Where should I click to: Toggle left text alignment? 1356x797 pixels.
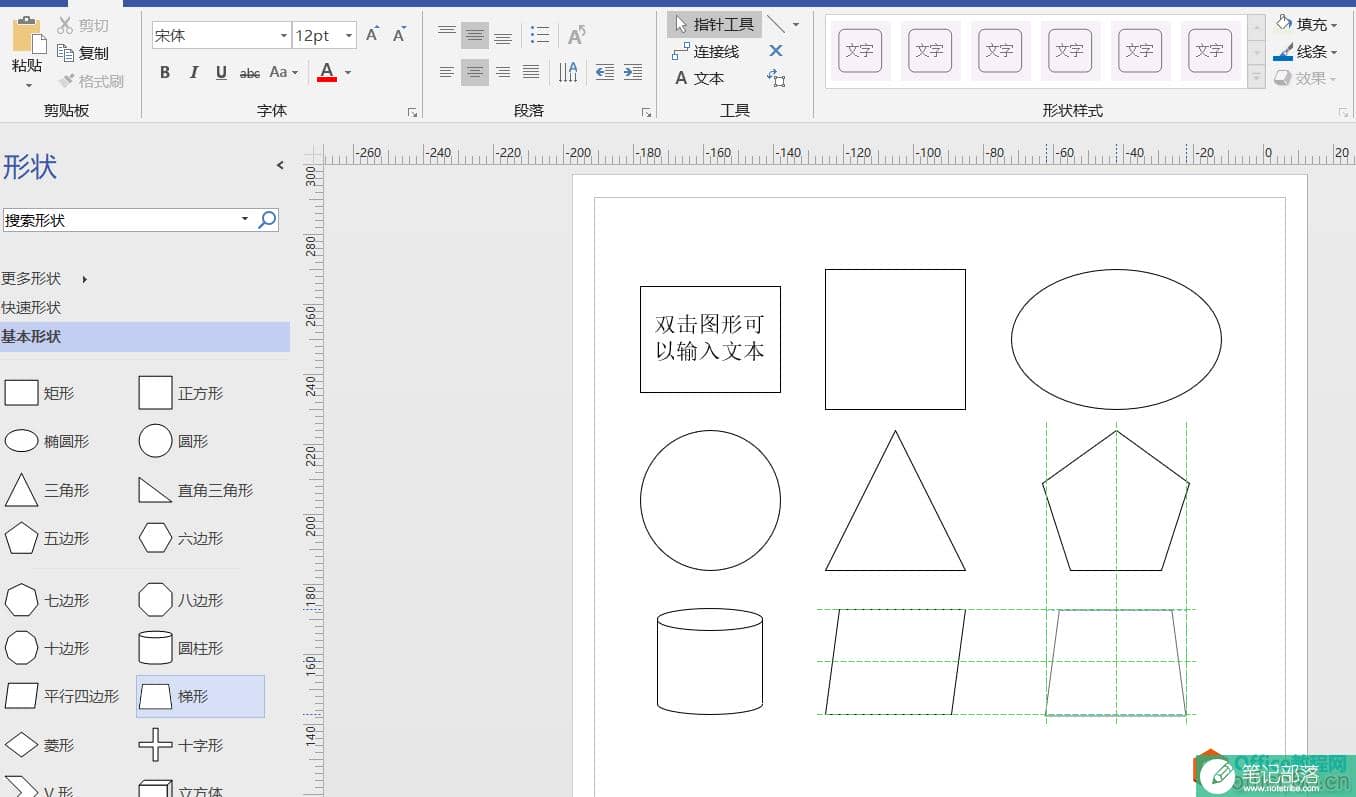[447, 72]
